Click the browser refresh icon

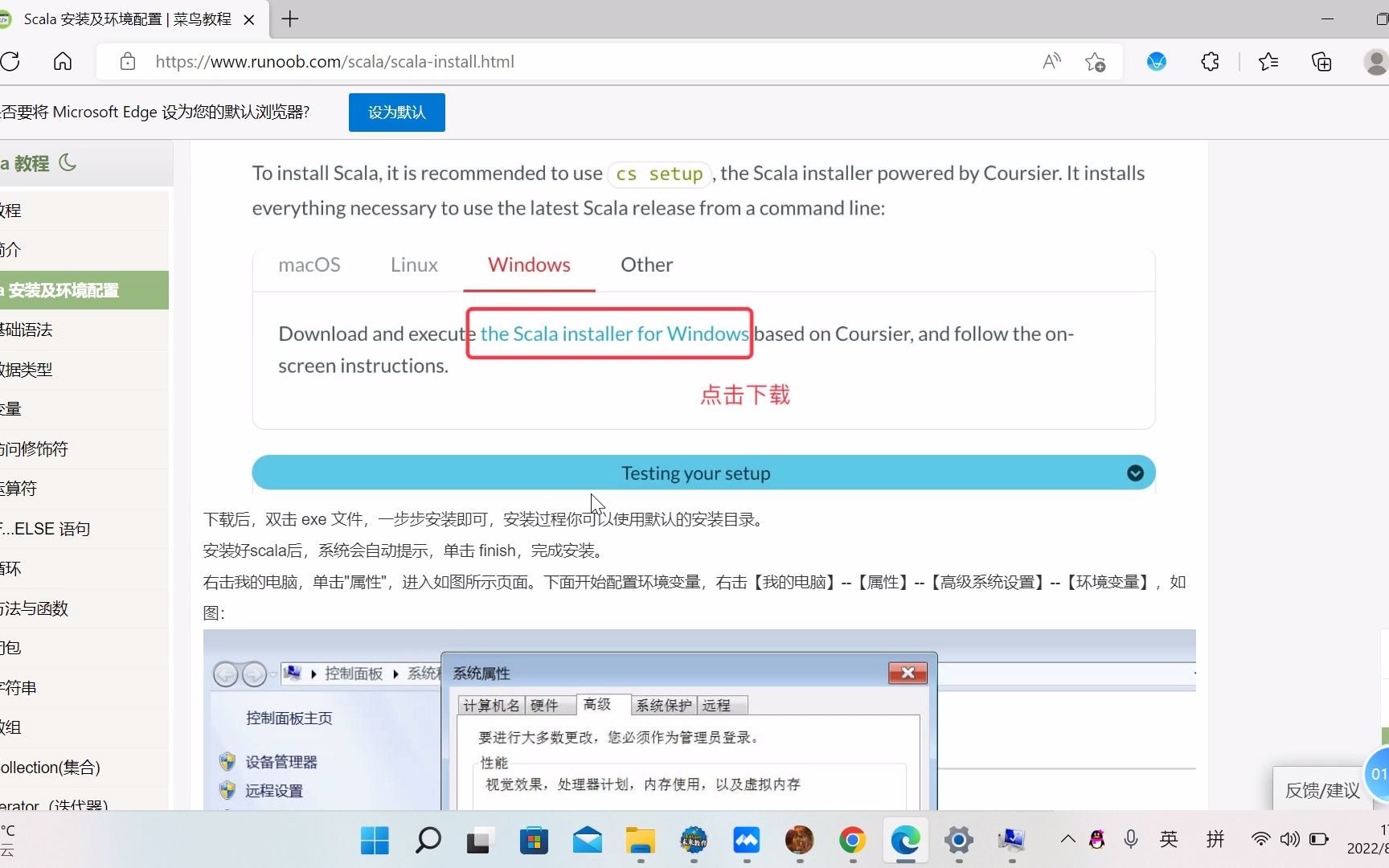pos(10,62)
